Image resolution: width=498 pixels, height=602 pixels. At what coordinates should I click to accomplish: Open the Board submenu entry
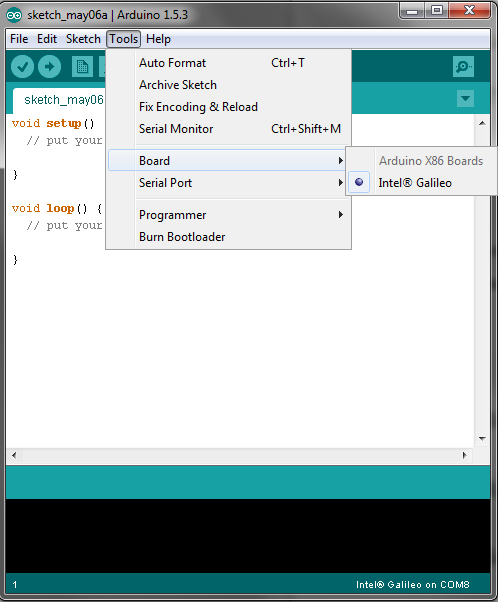(x=228, y=160)
